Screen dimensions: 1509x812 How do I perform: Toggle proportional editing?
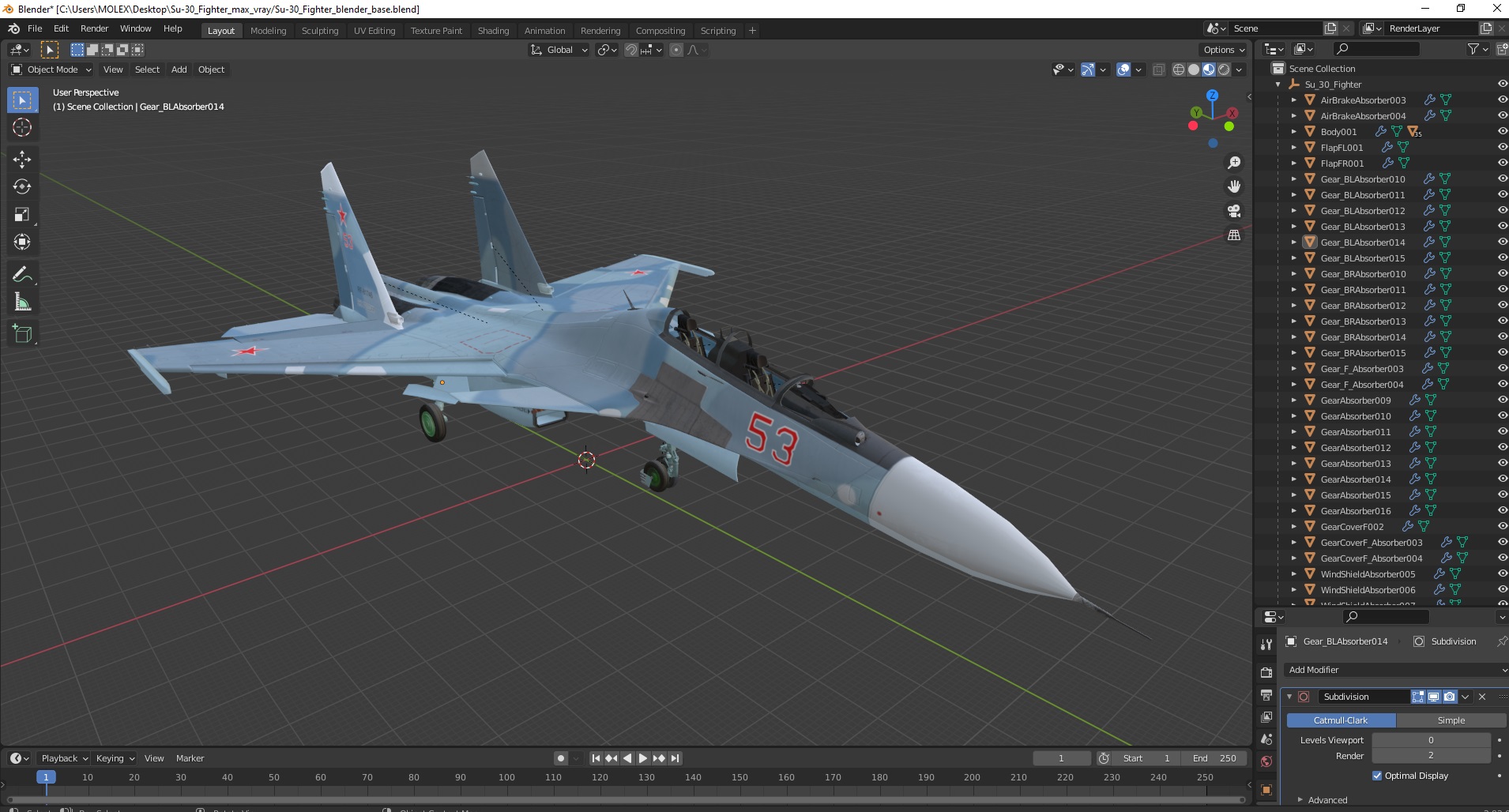point(676,50)
